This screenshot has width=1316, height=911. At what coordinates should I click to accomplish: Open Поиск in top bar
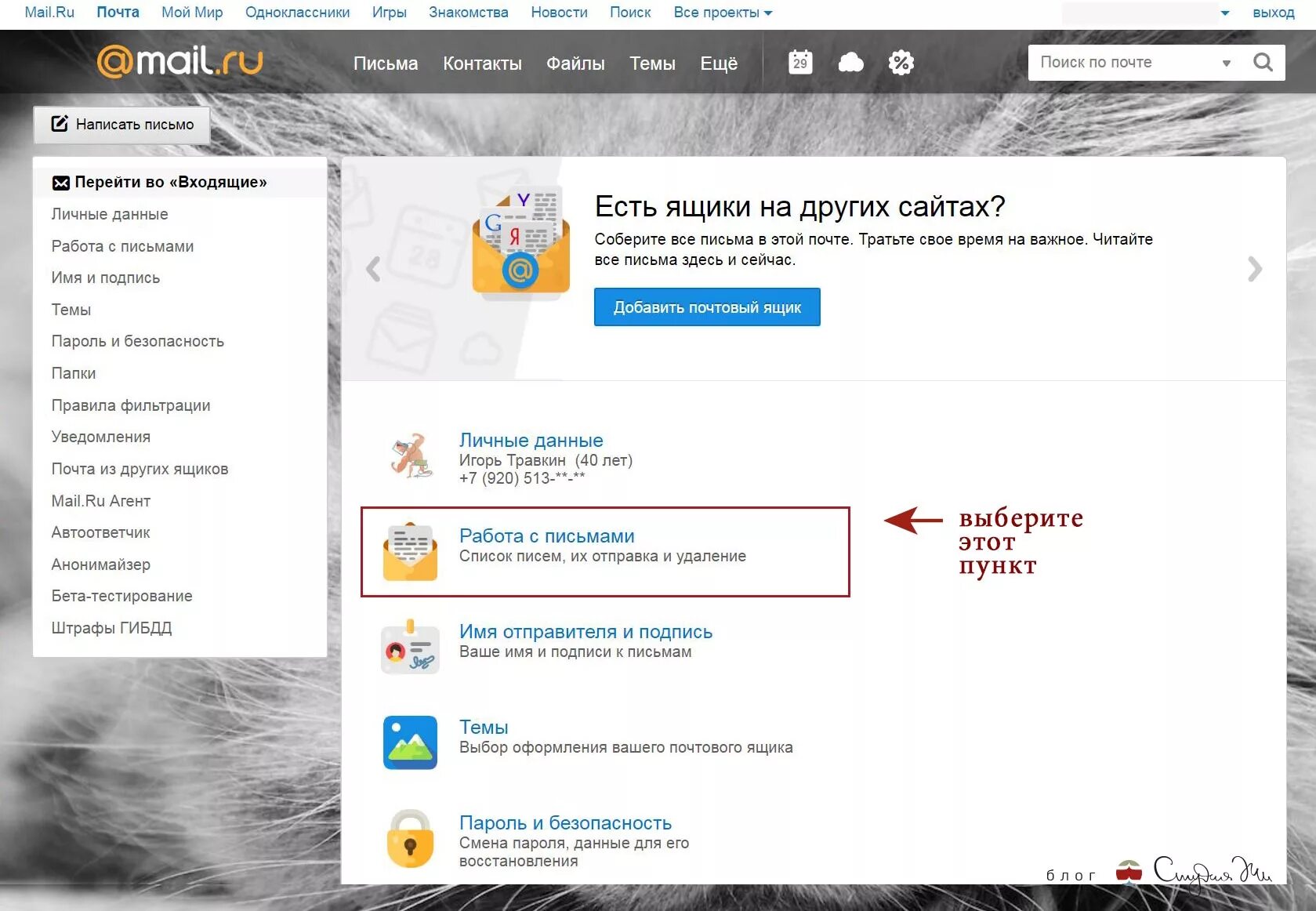630,13
